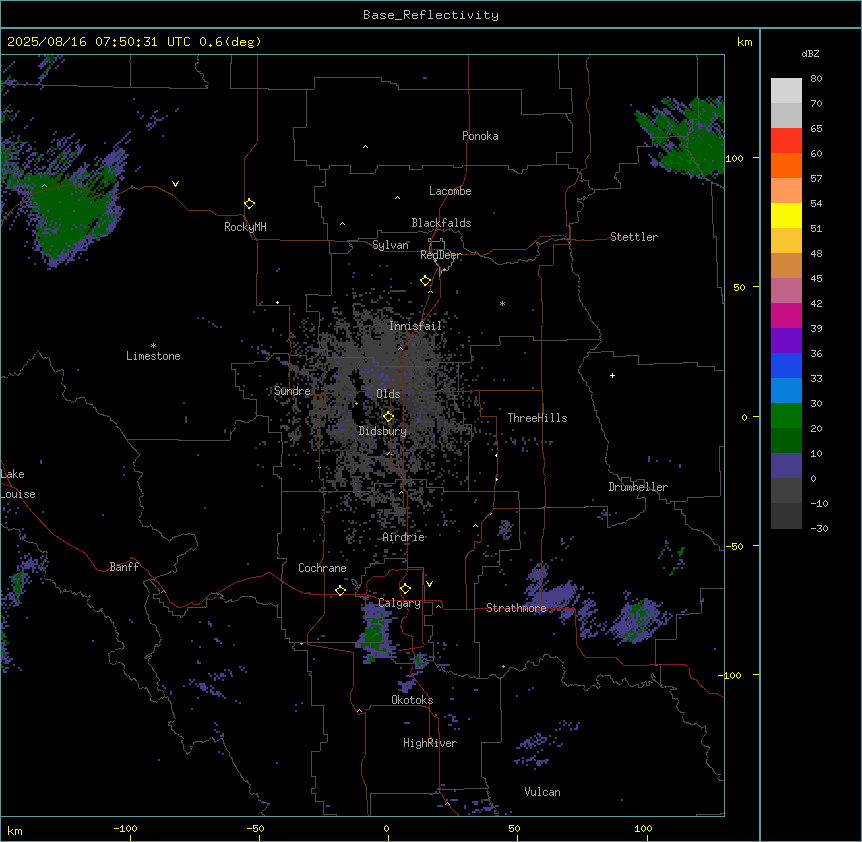Select the HighRiver label

(430, 743)
